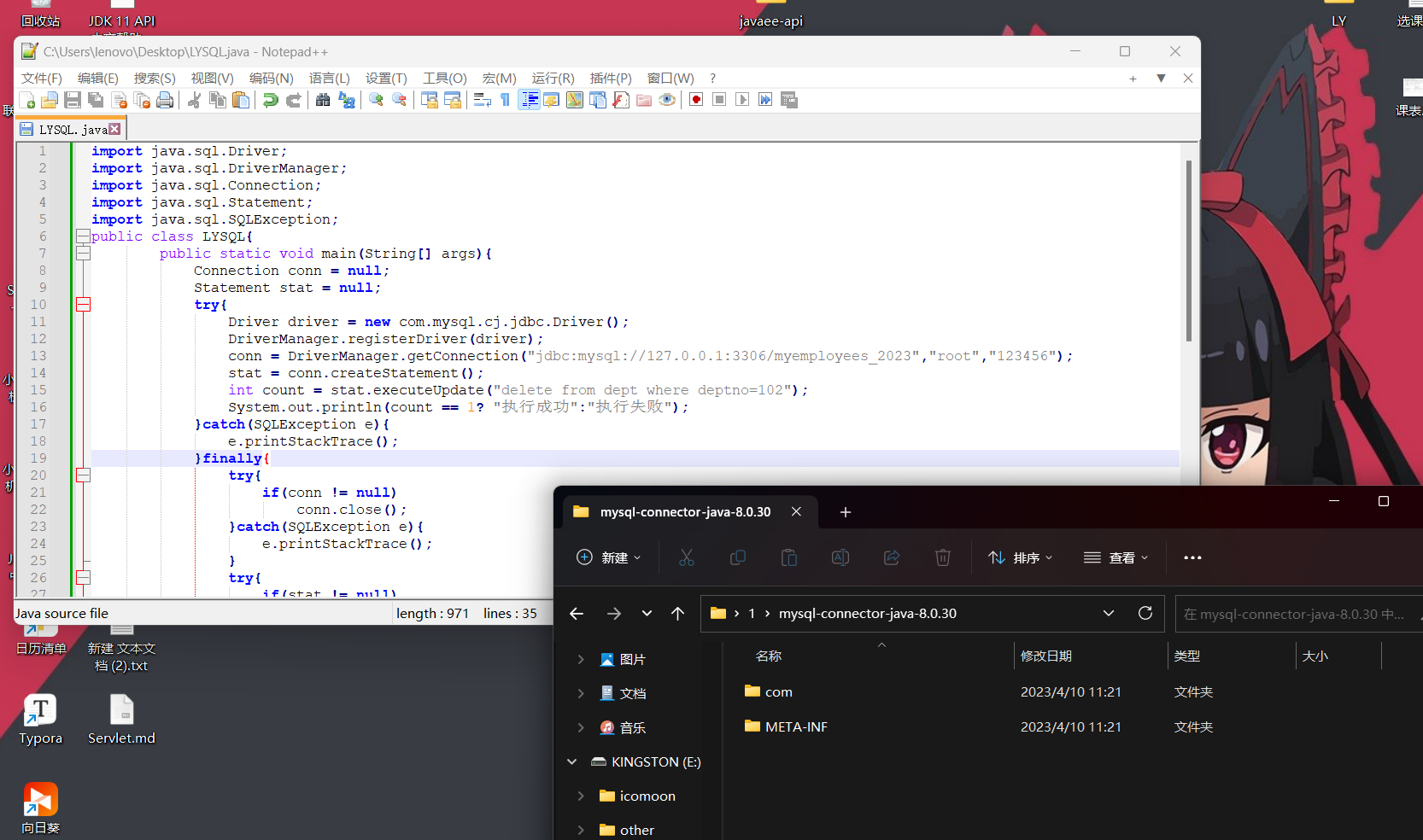Click the Stop Recording macro icon

(x=719, y=100)
